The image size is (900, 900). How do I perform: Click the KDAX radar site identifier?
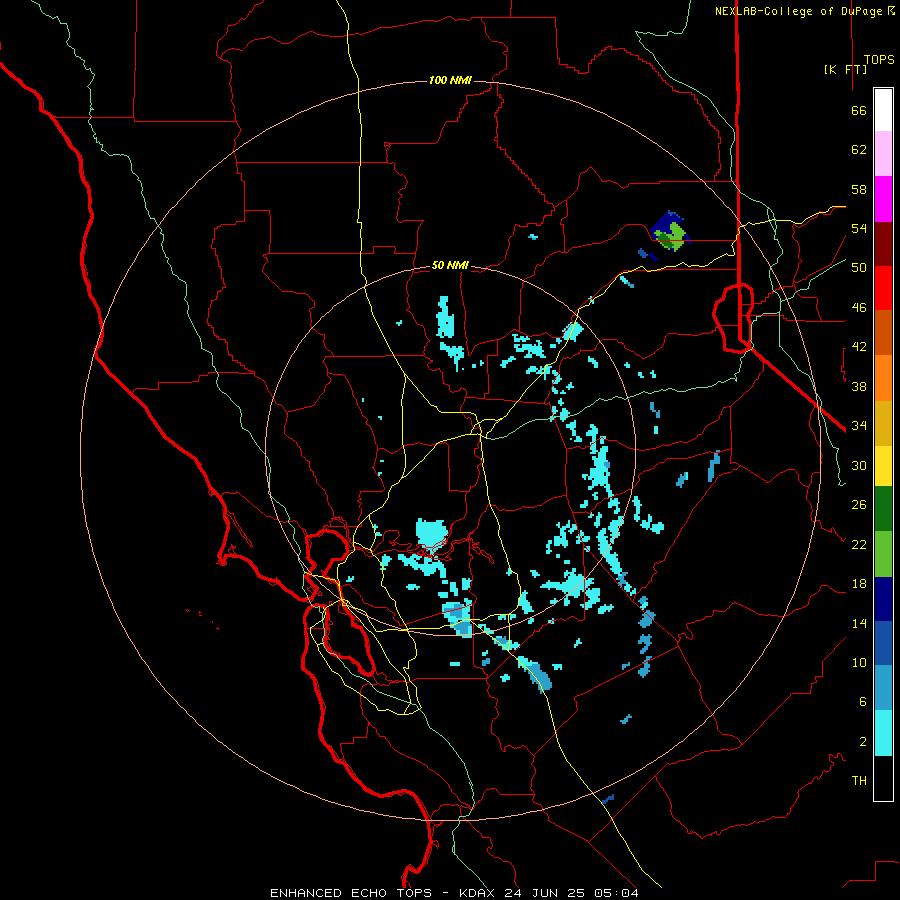pyautogui.click(x=479, y=893)
